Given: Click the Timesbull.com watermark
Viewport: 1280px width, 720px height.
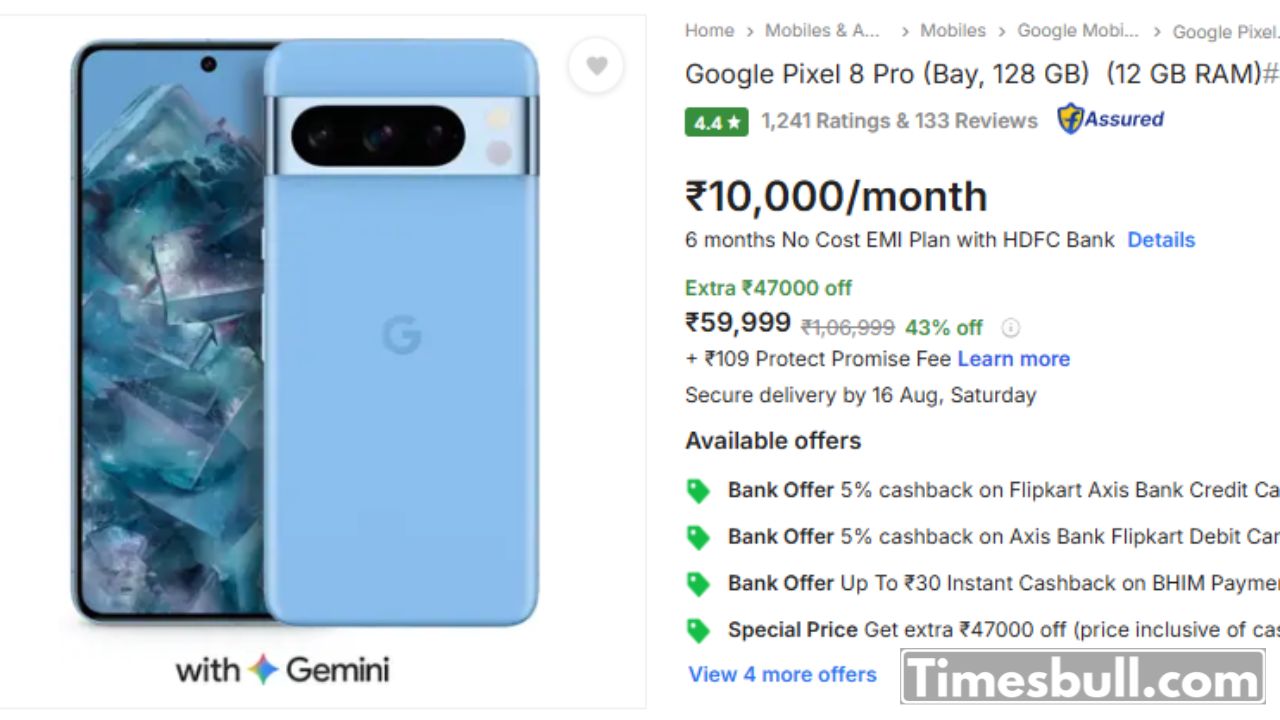Looking at the screenshot, I should pyautogui.click(x=1082, y=679).
